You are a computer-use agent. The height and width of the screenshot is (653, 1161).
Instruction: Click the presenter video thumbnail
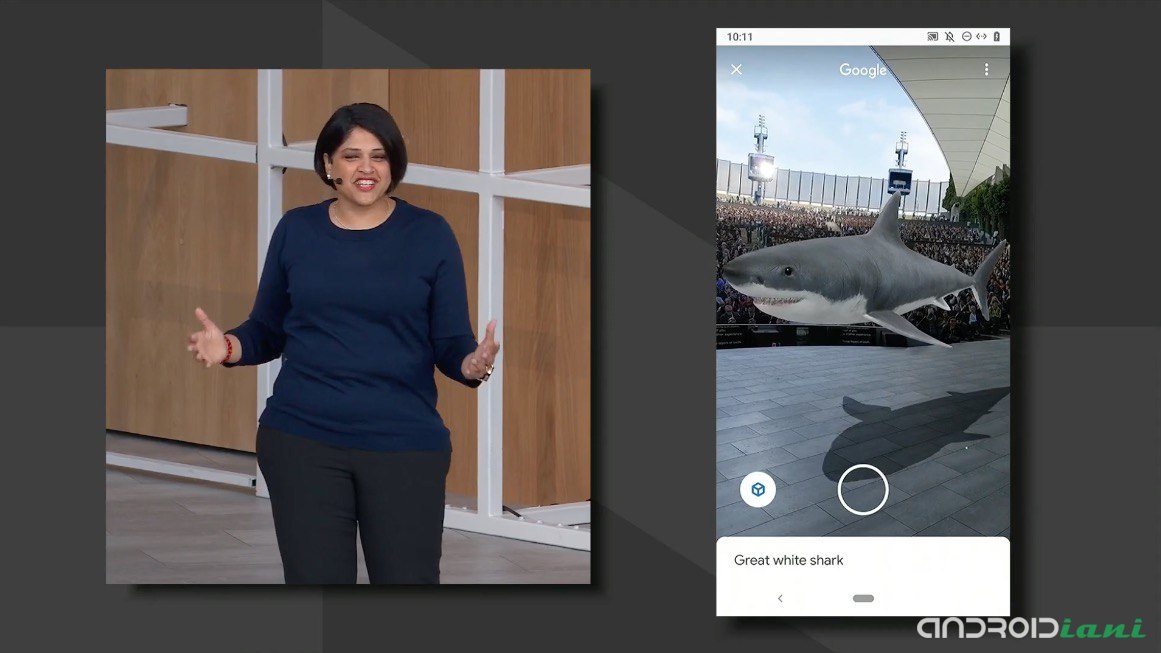tap(348, 326)
